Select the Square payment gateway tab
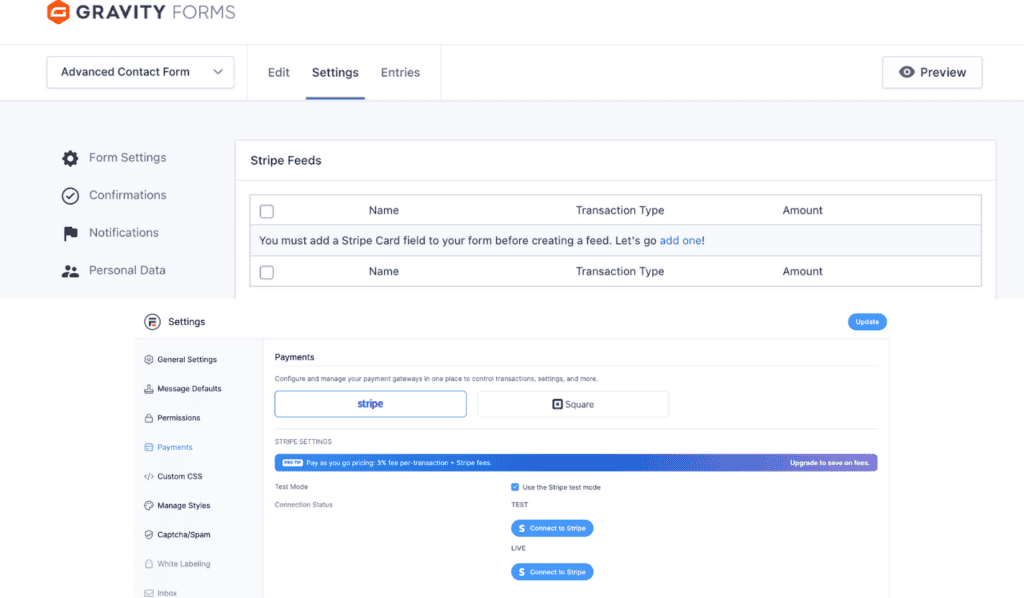Image resolution: width=1024 pixels, height=598 pixels. pos(573,404)
